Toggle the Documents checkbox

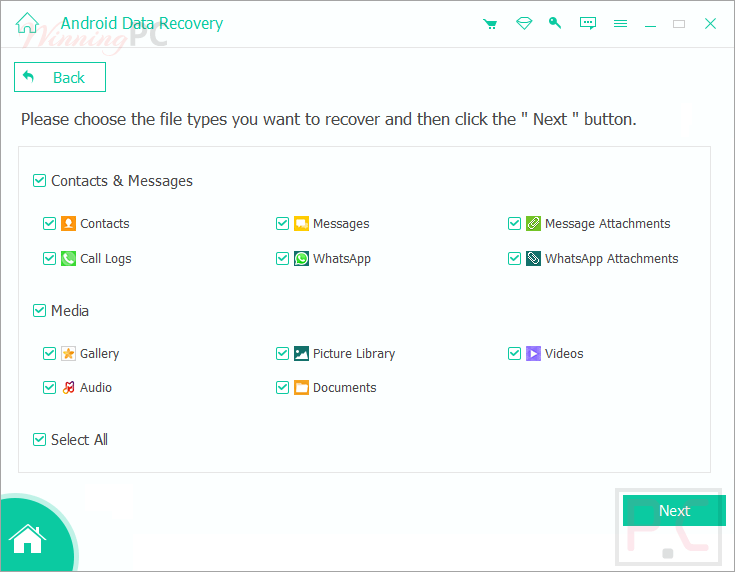[x=282, y=387]
